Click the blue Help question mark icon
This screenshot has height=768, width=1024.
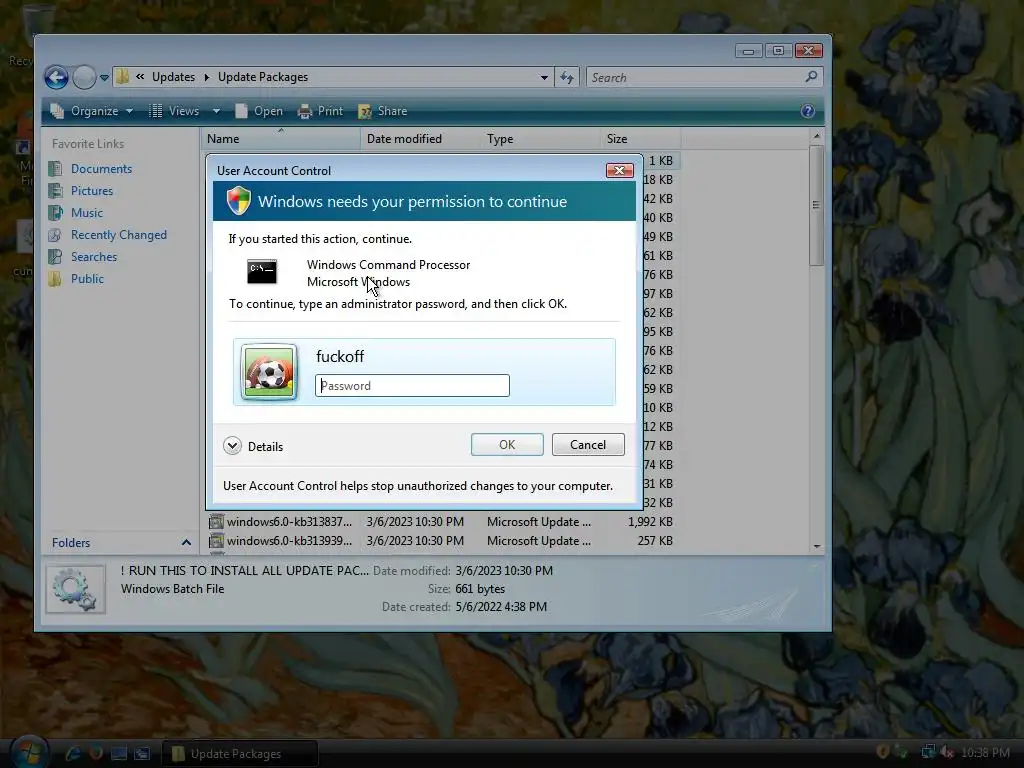point(808,111)
